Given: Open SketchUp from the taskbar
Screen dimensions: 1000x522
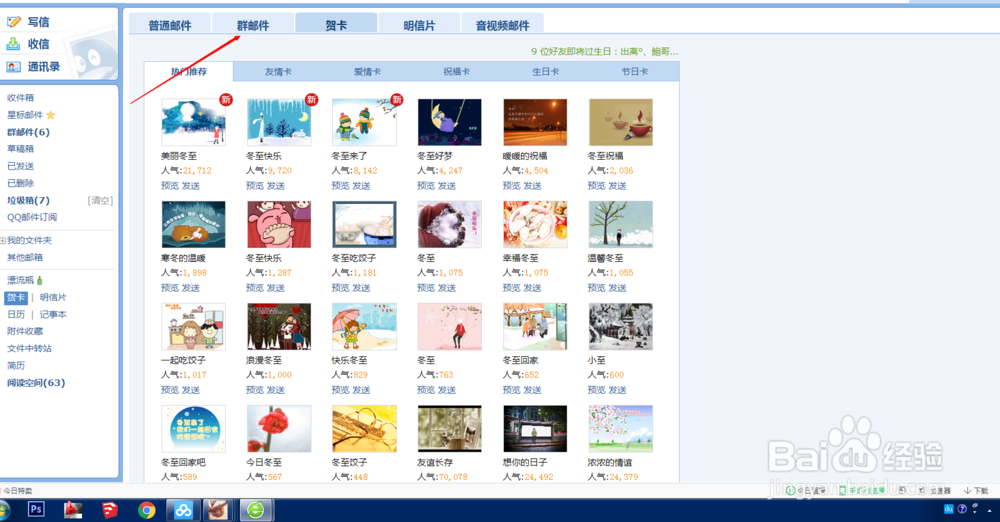Looking at the screenshot, I should tap(110, 510).
